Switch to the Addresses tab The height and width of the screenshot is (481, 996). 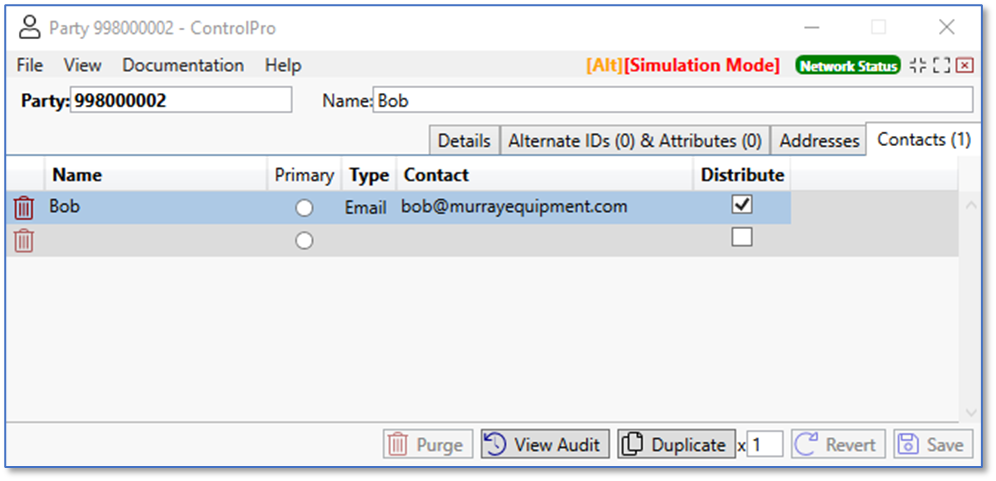coord(819,141)
